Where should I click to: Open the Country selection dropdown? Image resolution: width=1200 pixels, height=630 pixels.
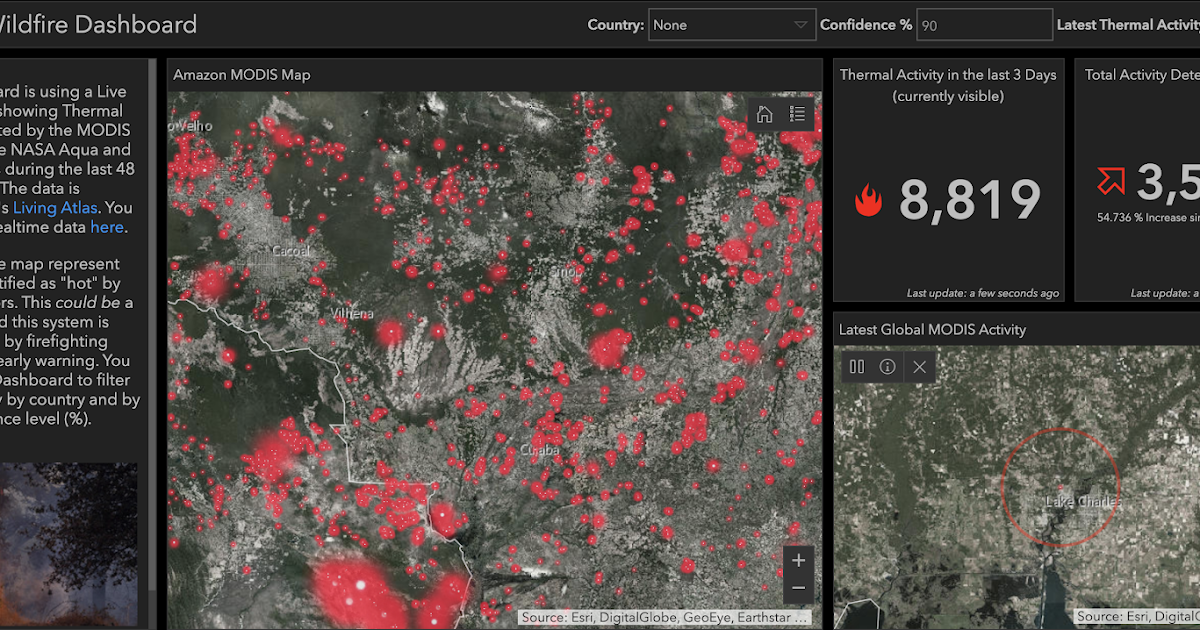click(731, 24)
